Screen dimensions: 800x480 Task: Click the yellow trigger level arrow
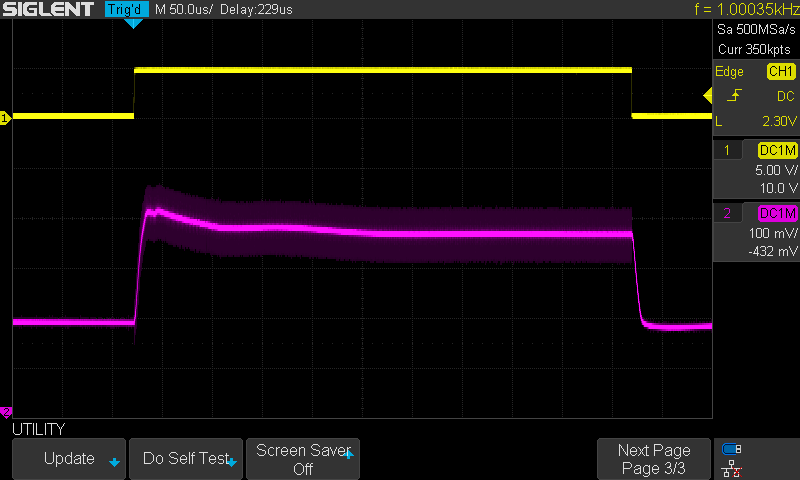(x=708, y=95)
